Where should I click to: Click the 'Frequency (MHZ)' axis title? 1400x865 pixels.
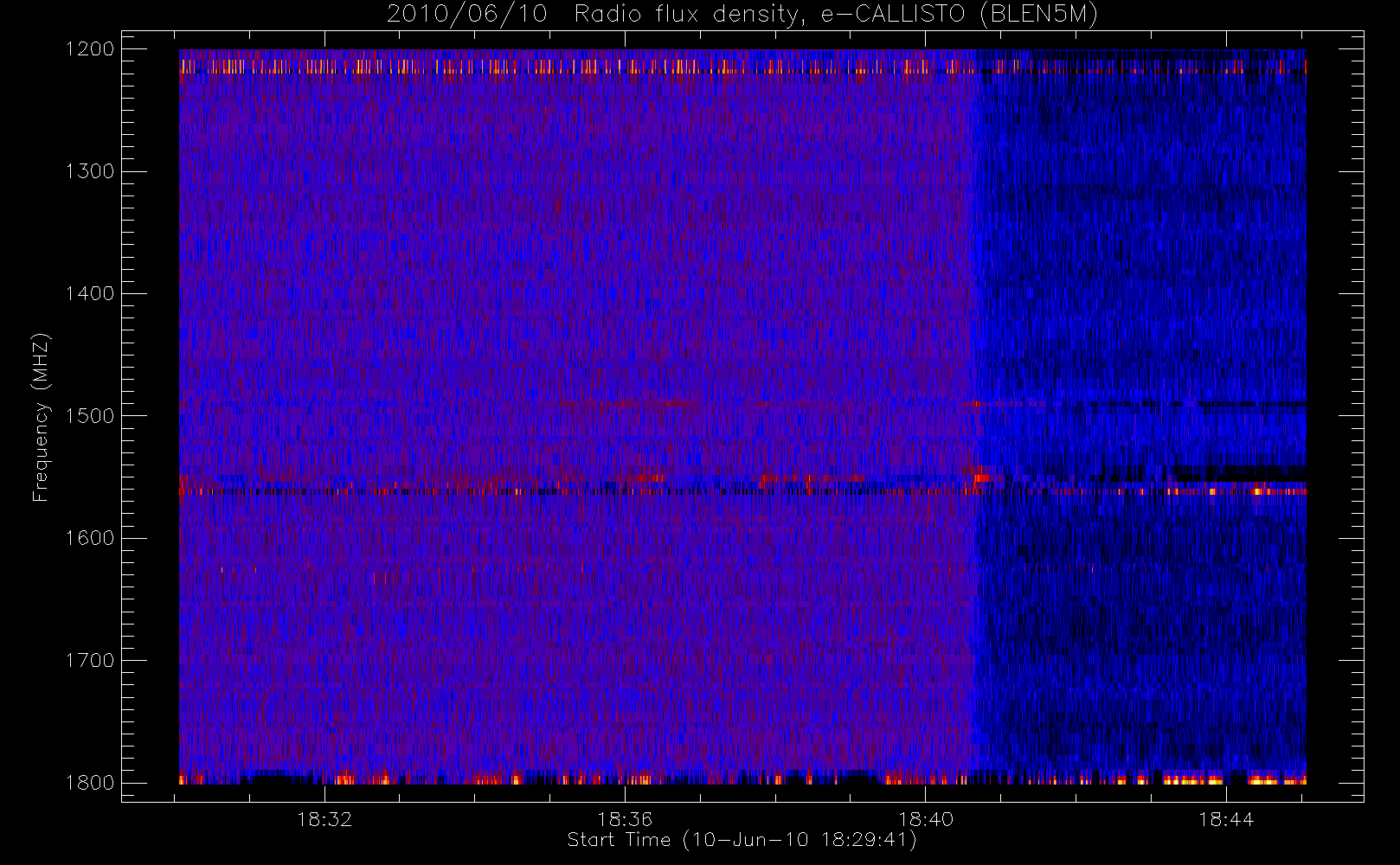coord(41,417)
